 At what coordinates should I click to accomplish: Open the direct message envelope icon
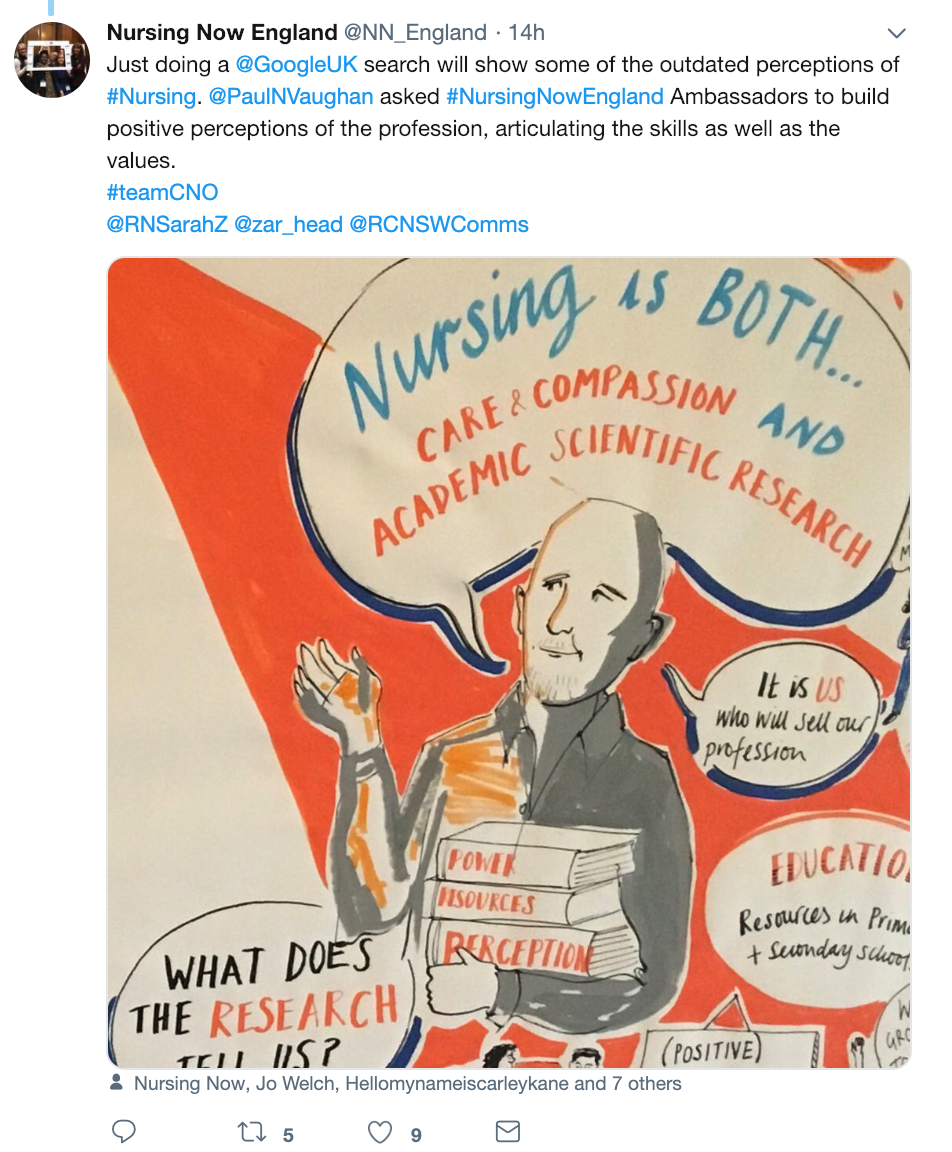[x=508, y=1131]
